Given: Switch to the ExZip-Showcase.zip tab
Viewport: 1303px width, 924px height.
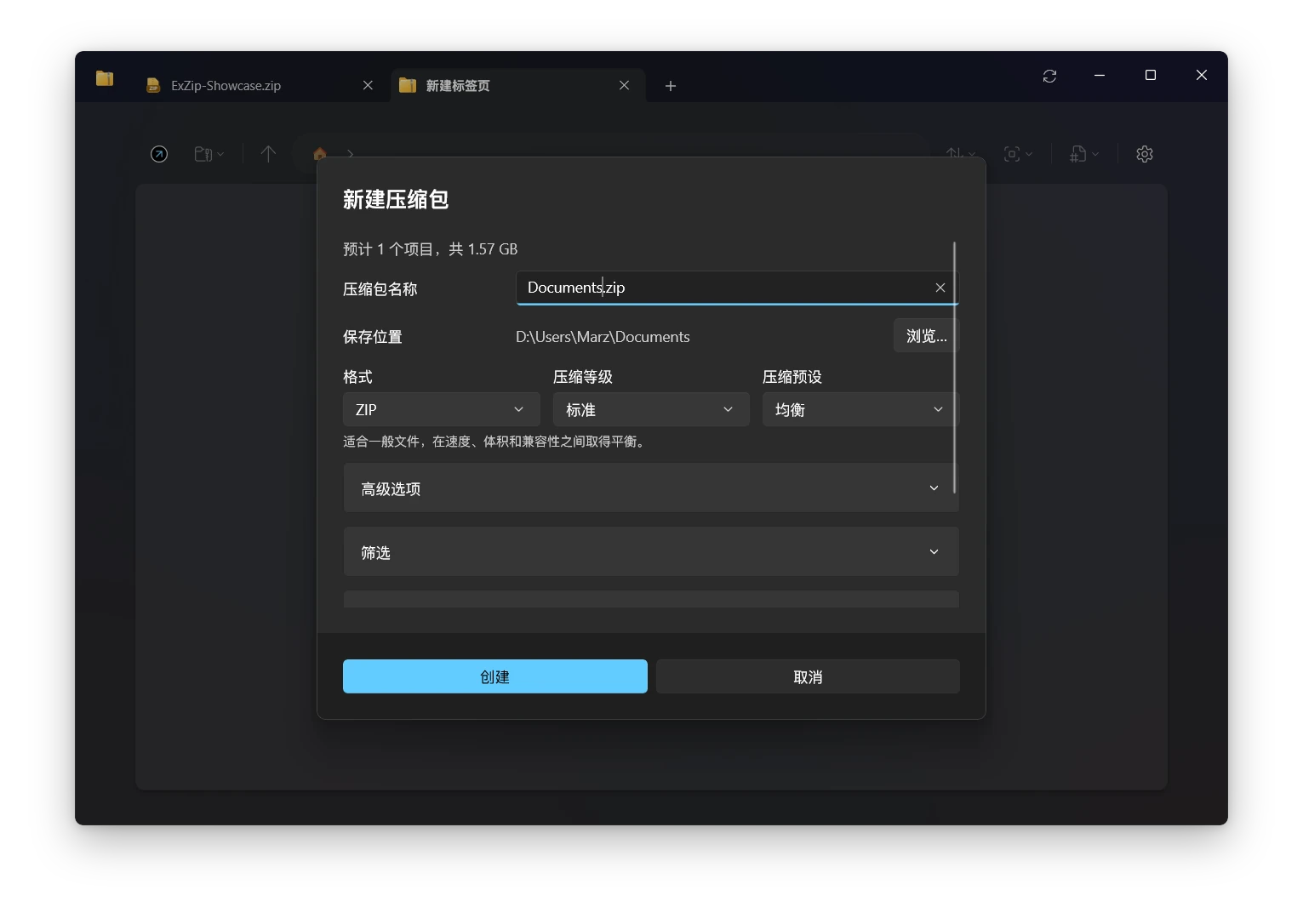Looking at the screenshot, I should pos(260,85).
